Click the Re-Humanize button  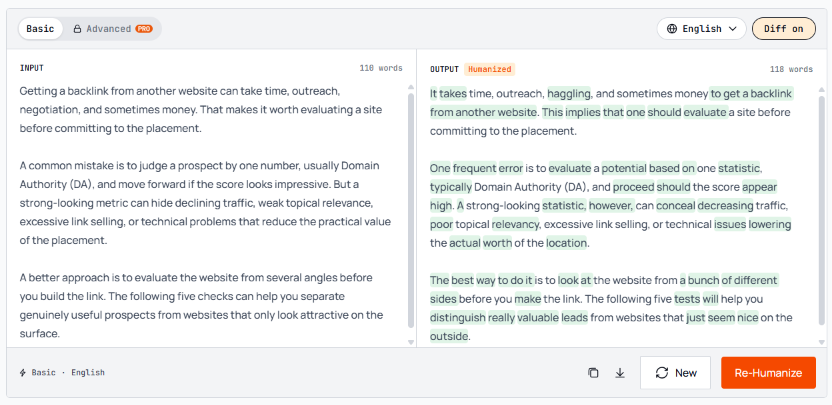(768, 373)
